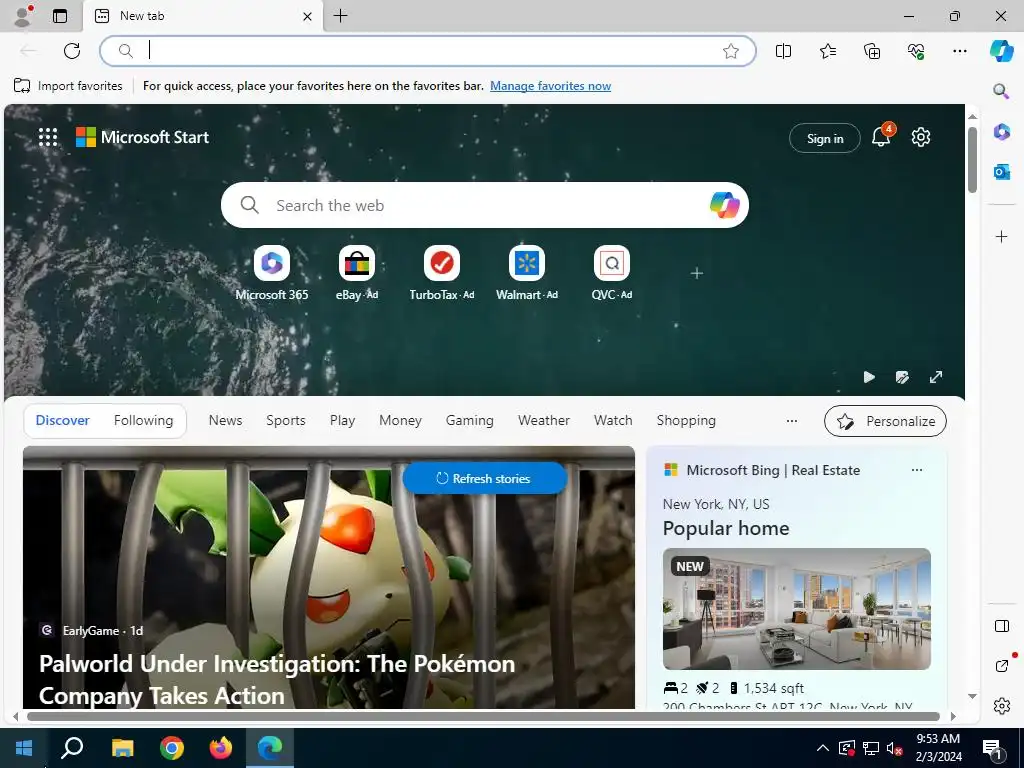The width and height of the screenshot is (1024, 768).
Task: Open Manage favorites now link
Action: click(x=551, y=86)
